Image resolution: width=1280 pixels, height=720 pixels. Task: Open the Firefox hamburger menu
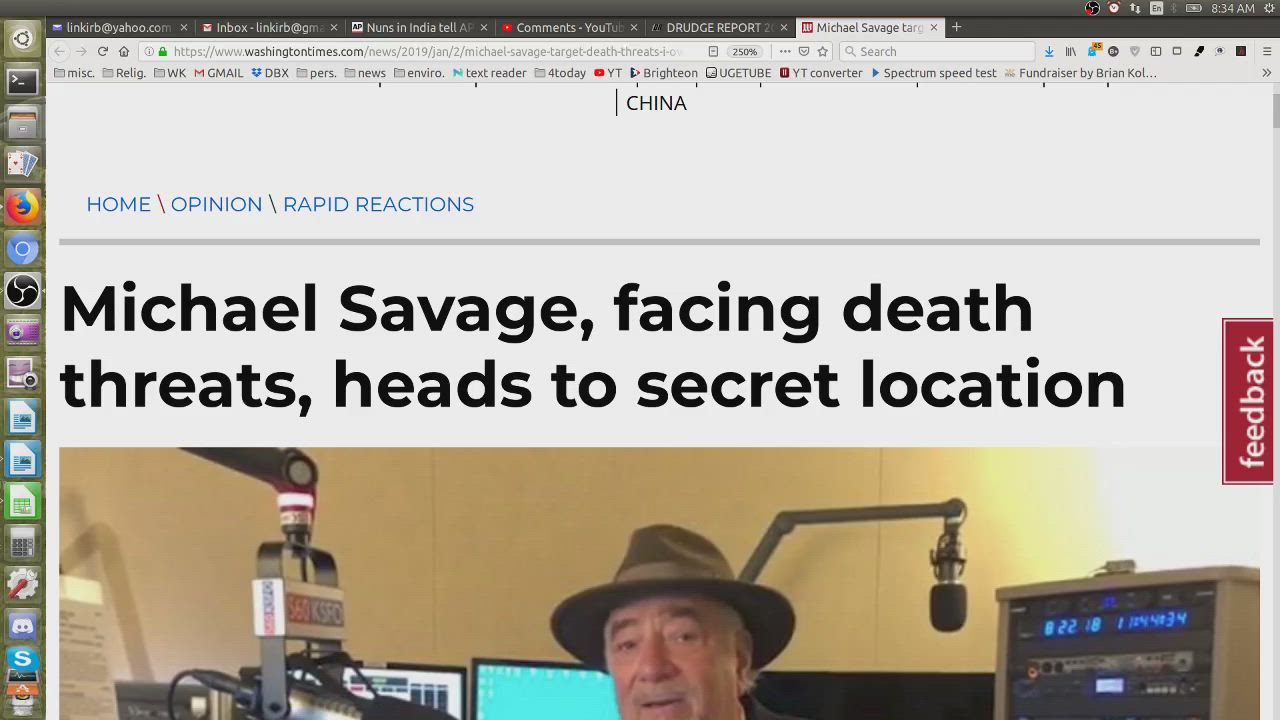tap(1266, 51)
